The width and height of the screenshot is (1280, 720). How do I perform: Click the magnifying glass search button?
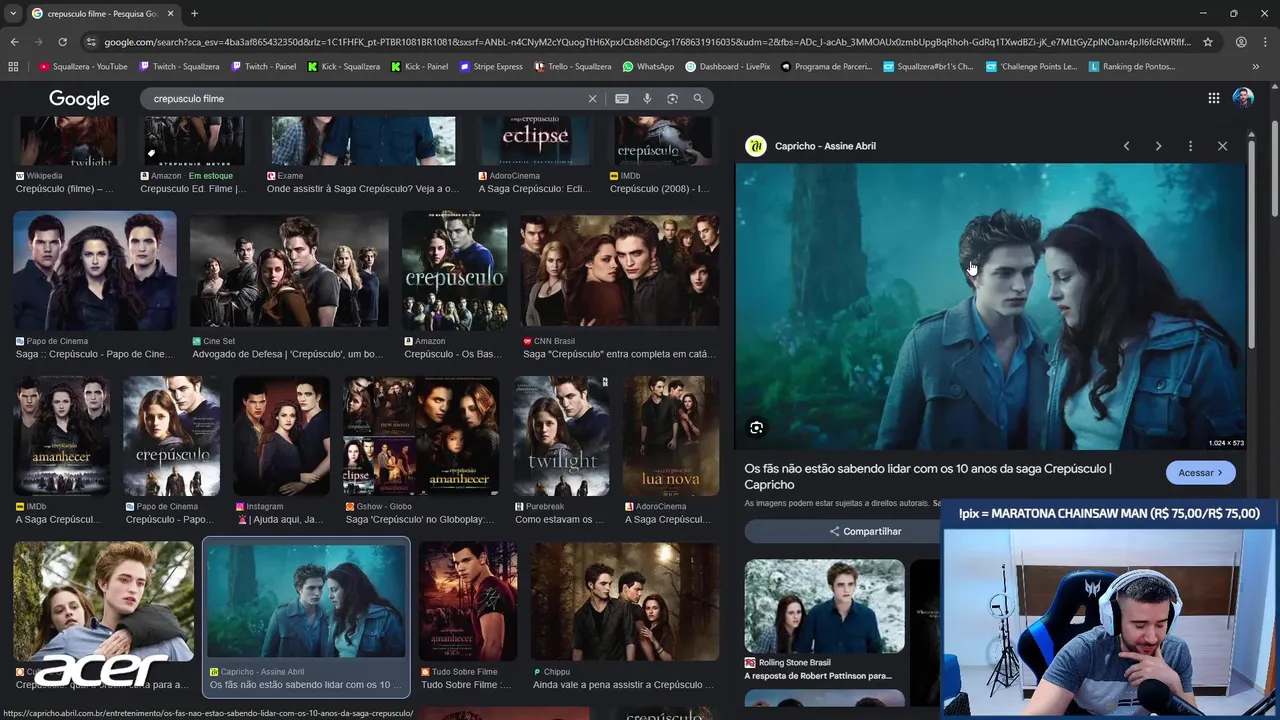click(698, 98)
